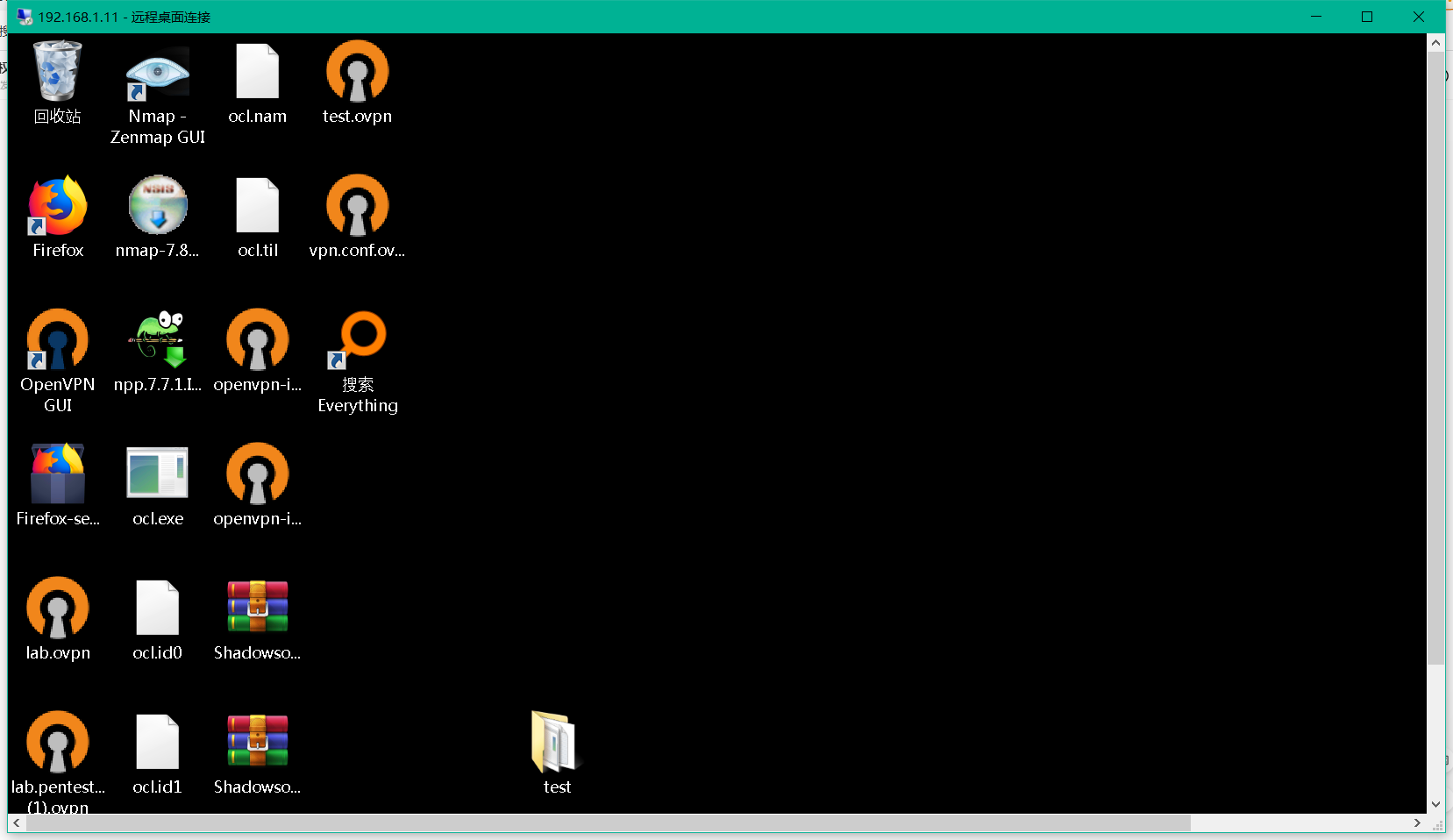Image resolution: width=1453 pixels, height=840 pixels.
Task: Select the nmap-7.8... installer icon
Action: (158, 206)
